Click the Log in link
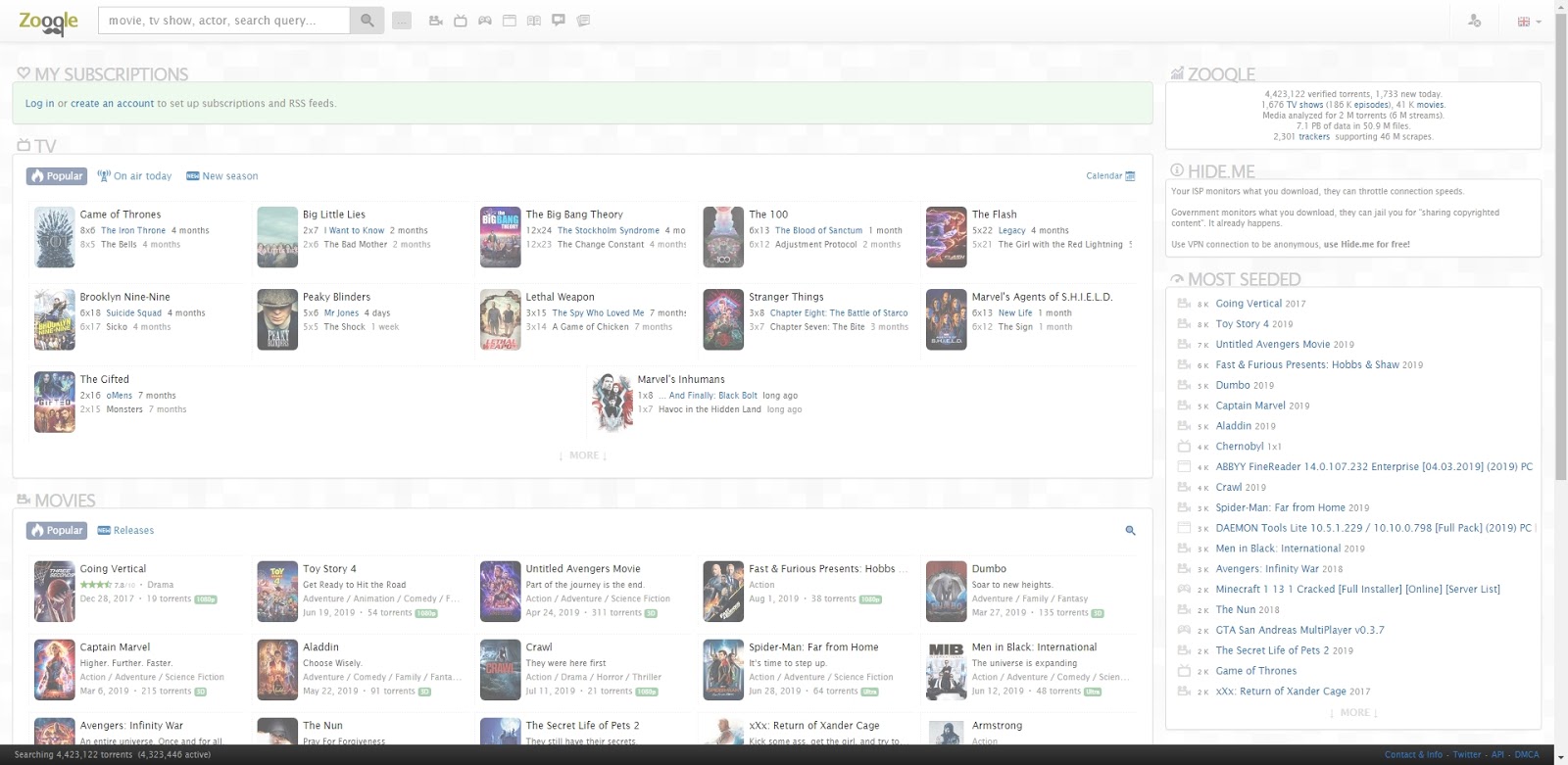Viewport: 1568px width, 765px height. [x=39, y=103]
